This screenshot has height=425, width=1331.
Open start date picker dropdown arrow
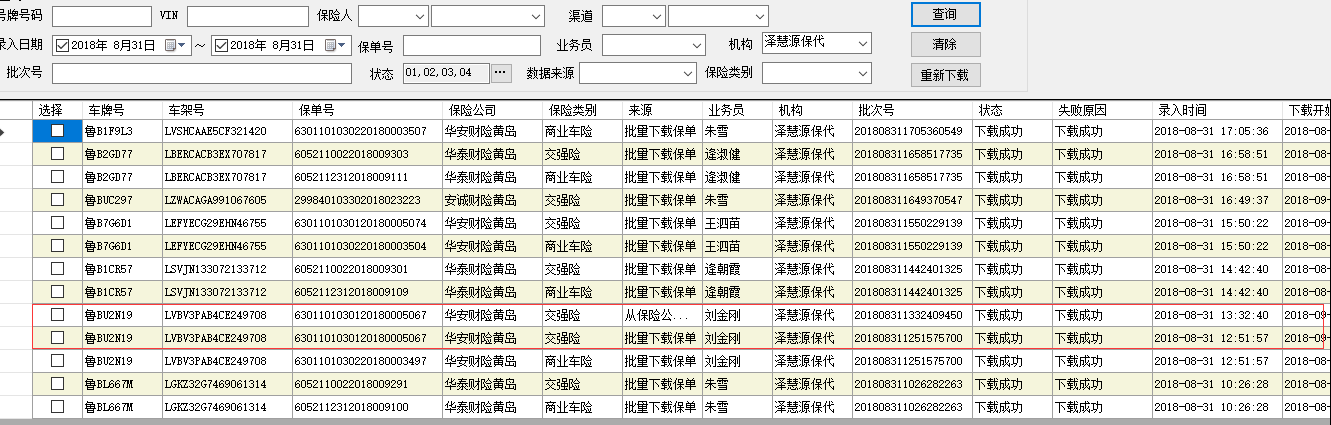tap(184, 45)
